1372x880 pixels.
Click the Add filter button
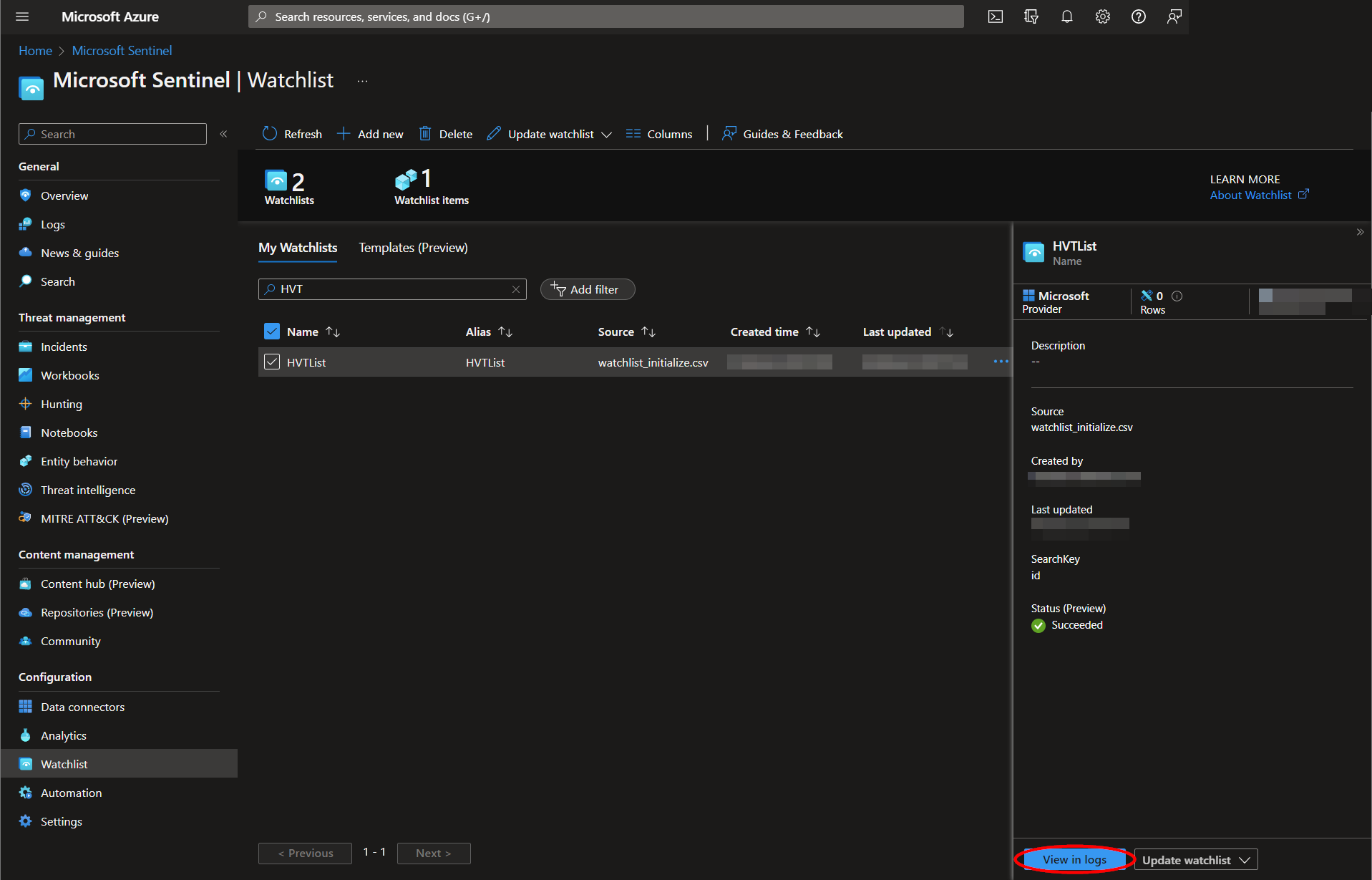coord(587,289)
